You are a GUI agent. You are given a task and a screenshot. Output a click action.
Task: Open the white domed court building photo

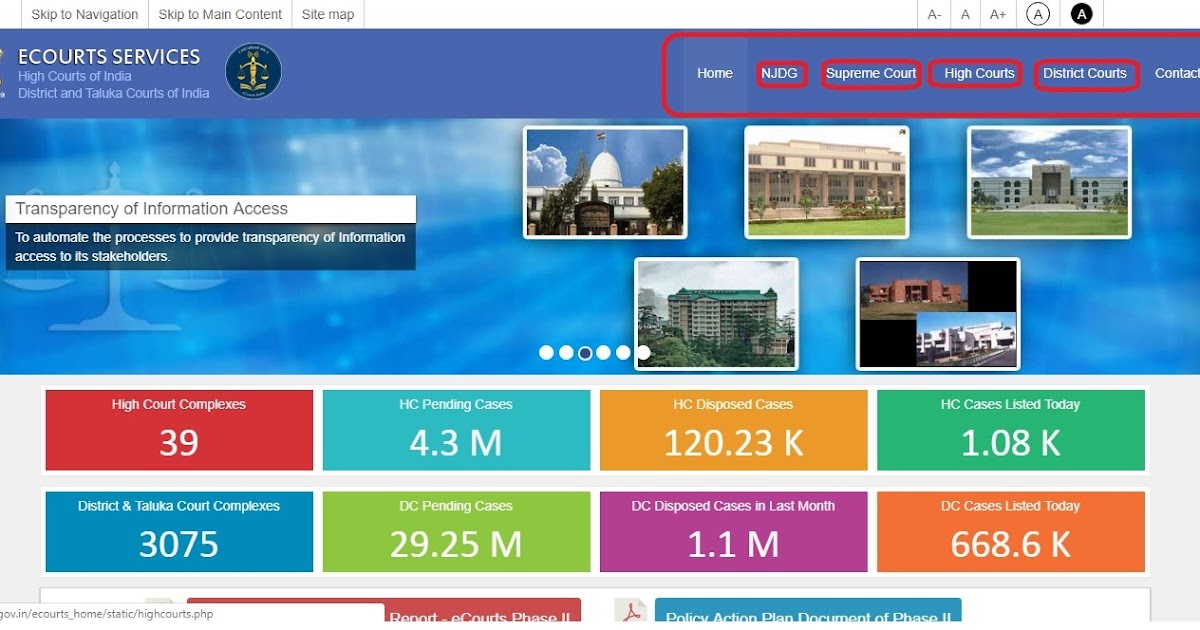605,182
